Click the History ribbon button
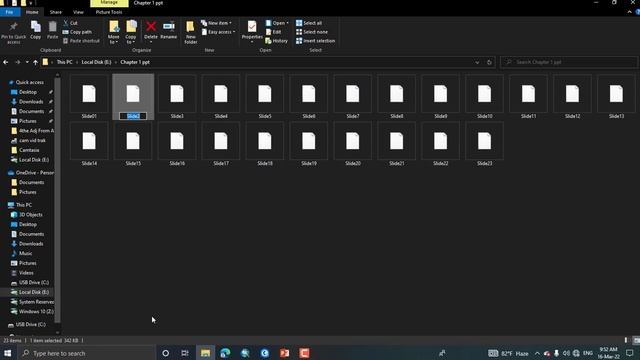Viewport: 640px width, 360px height. (277, 41)
